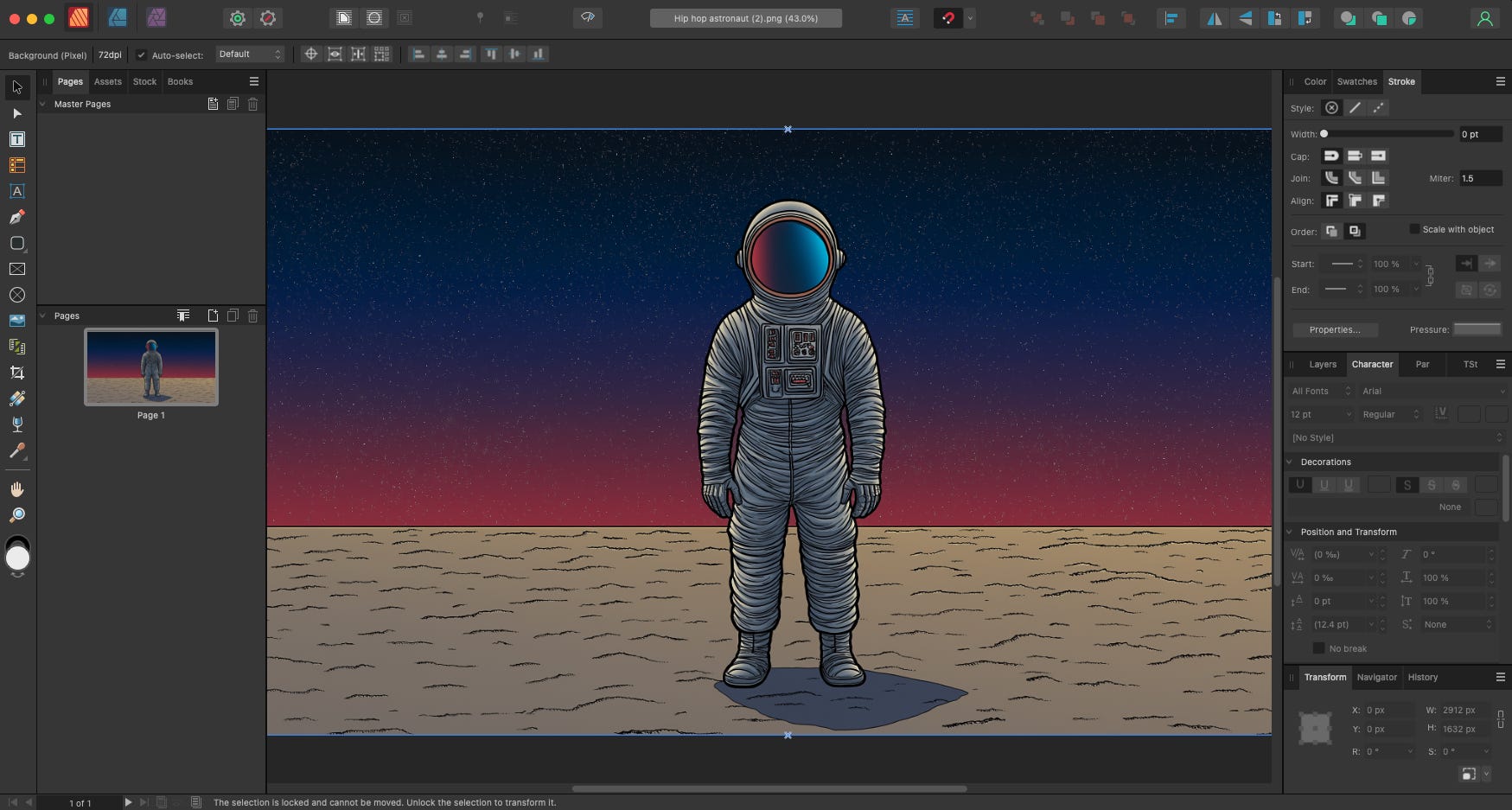This screenshot has height=810, width=1512.
Task: Select the Move tool arrow
Action: (17, 87)
